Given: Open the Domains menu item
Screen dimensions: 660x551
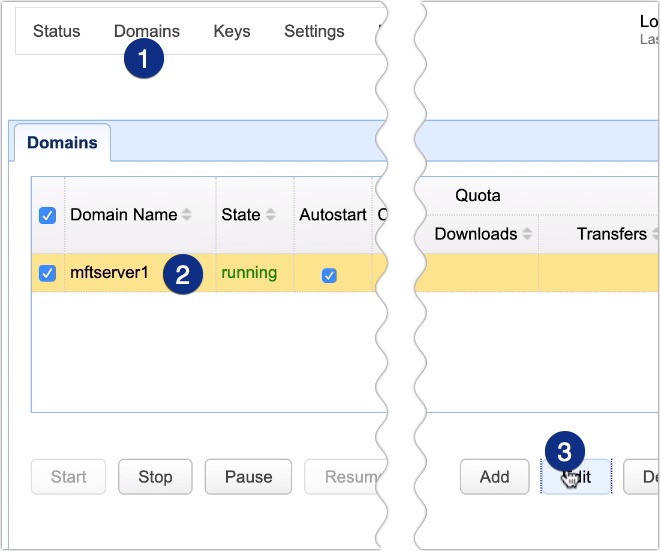Looking at the screenshot, I should (x=147, y=31).
